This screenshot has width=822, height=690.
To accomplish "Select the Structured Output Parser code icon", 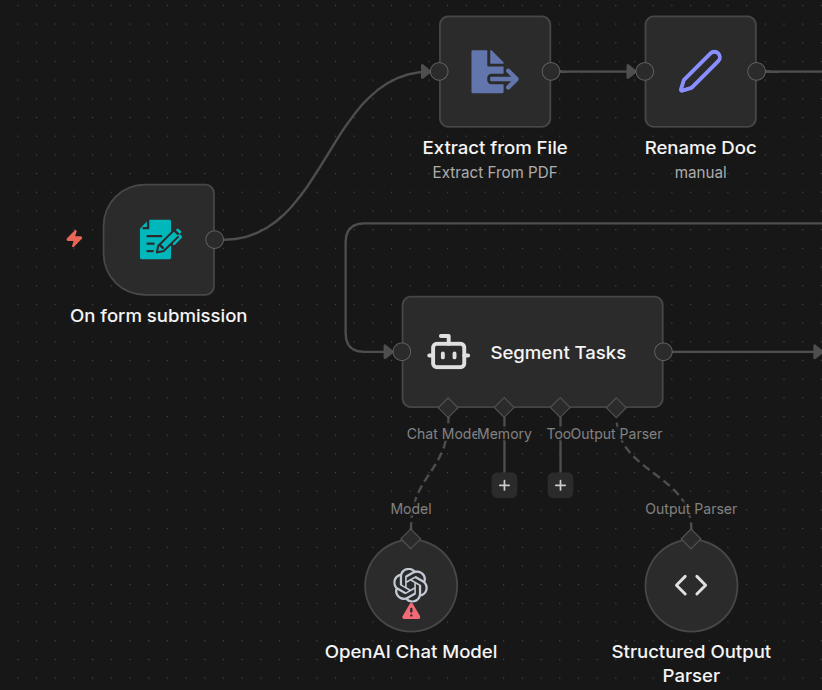I will tap(691, 585).
